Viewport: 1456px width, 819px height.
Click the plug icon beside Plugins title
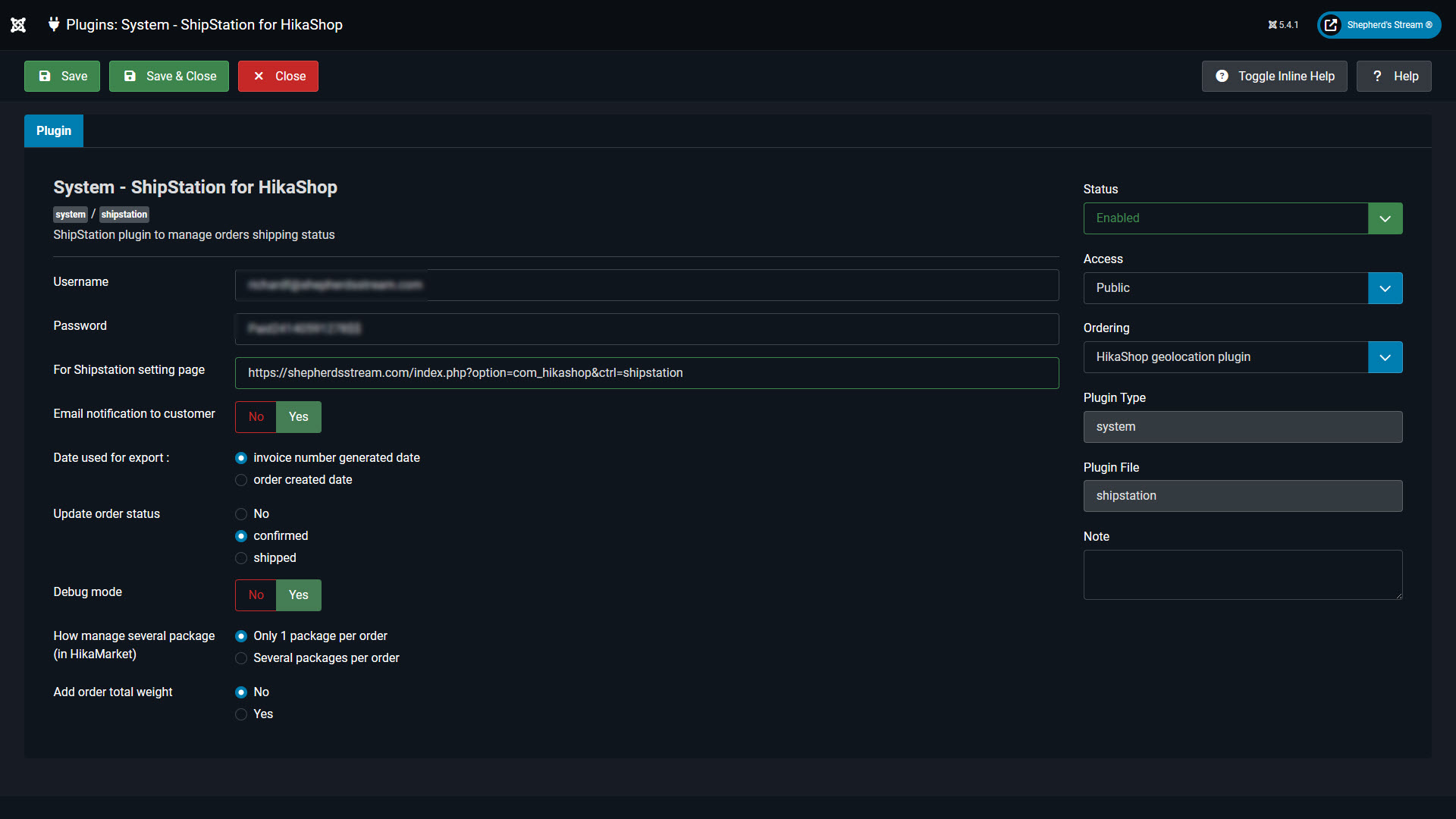tap(54, 24)
